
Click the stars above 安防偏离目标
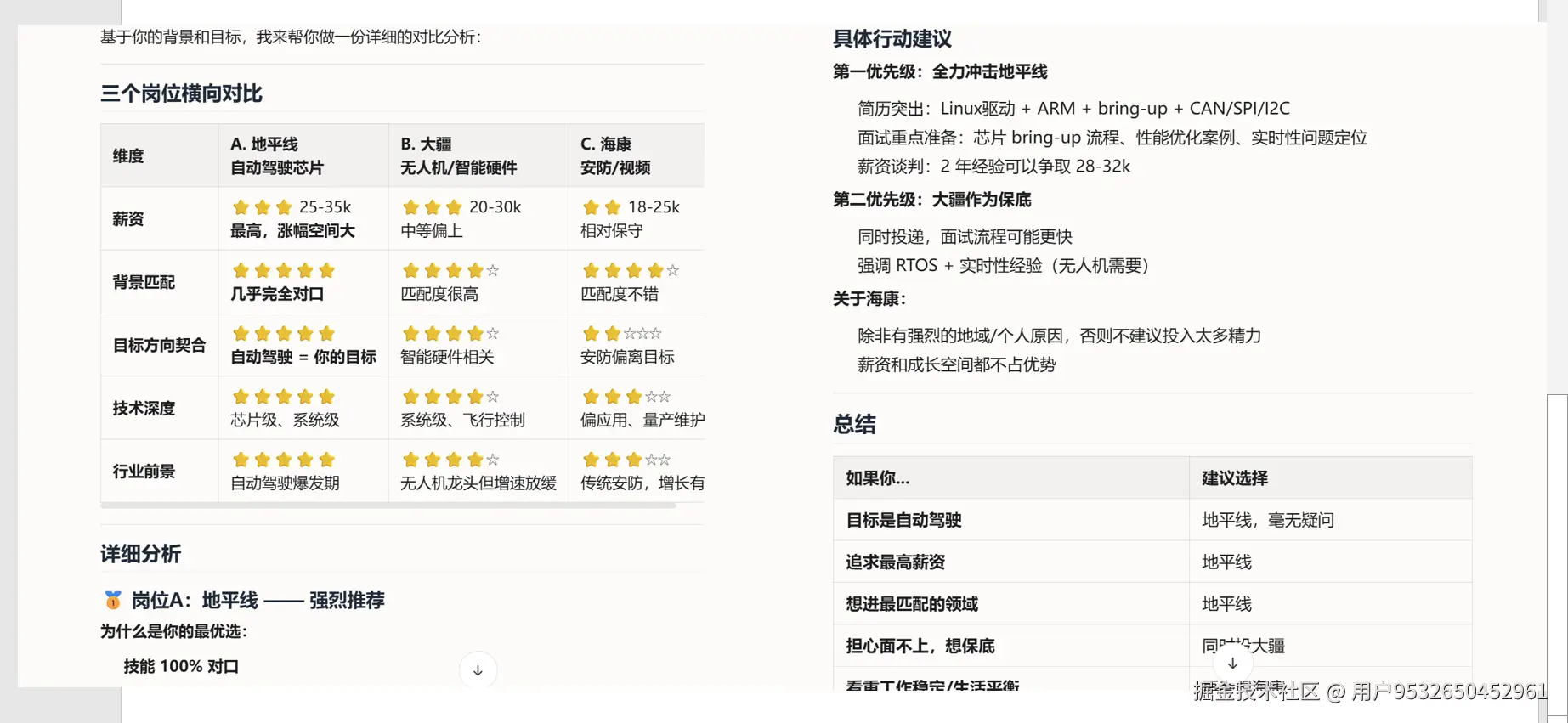click(x=621, y=334)
